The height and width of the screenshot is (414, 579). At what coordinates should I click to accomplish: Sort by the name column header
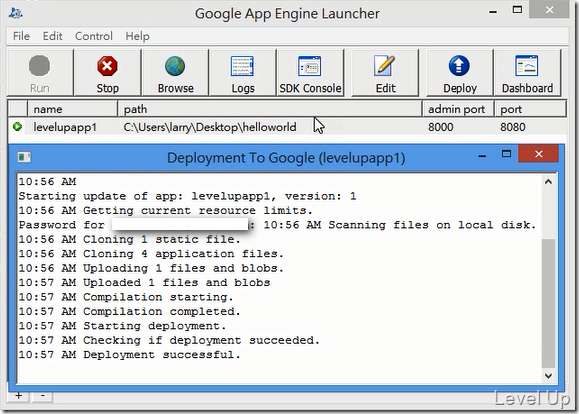[72, 109]
